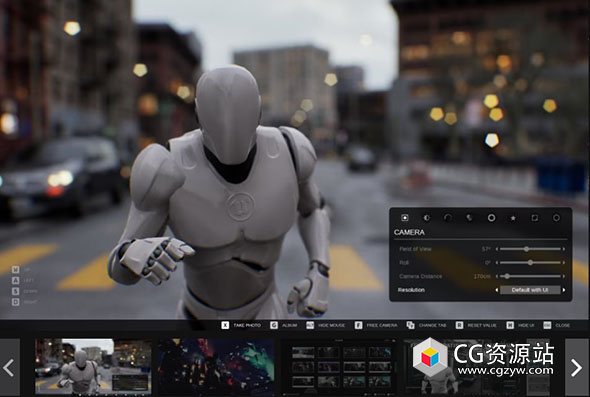Open the crescent moon tab icon

pos(469,218)
